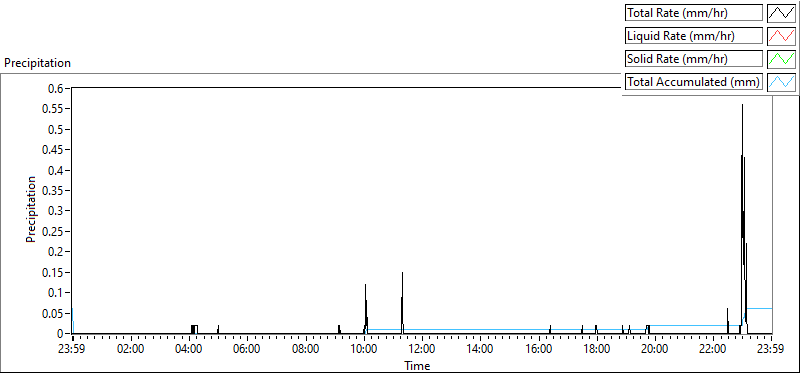This screenshot has height=373, width=800.
Task: Click the 02:00 time axis label
Action: tap(131, 350)
